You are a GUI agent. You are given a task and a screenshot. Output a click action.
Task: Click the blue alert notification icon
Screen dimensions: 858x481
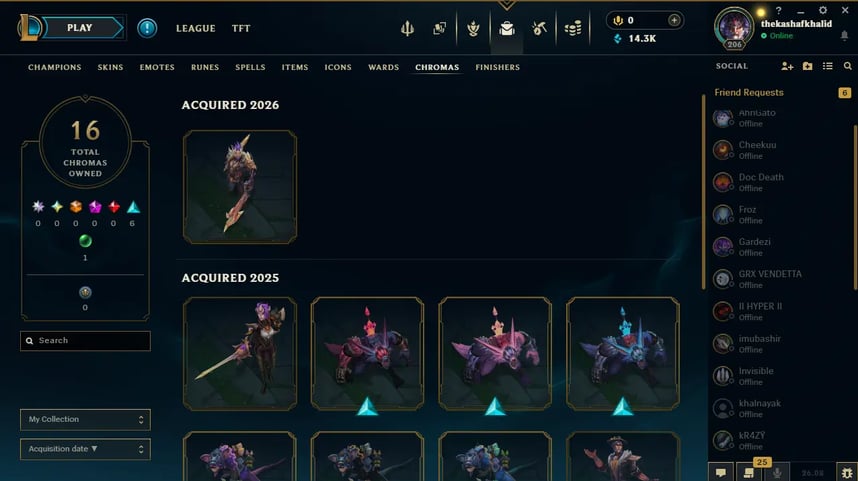[147, 28]
